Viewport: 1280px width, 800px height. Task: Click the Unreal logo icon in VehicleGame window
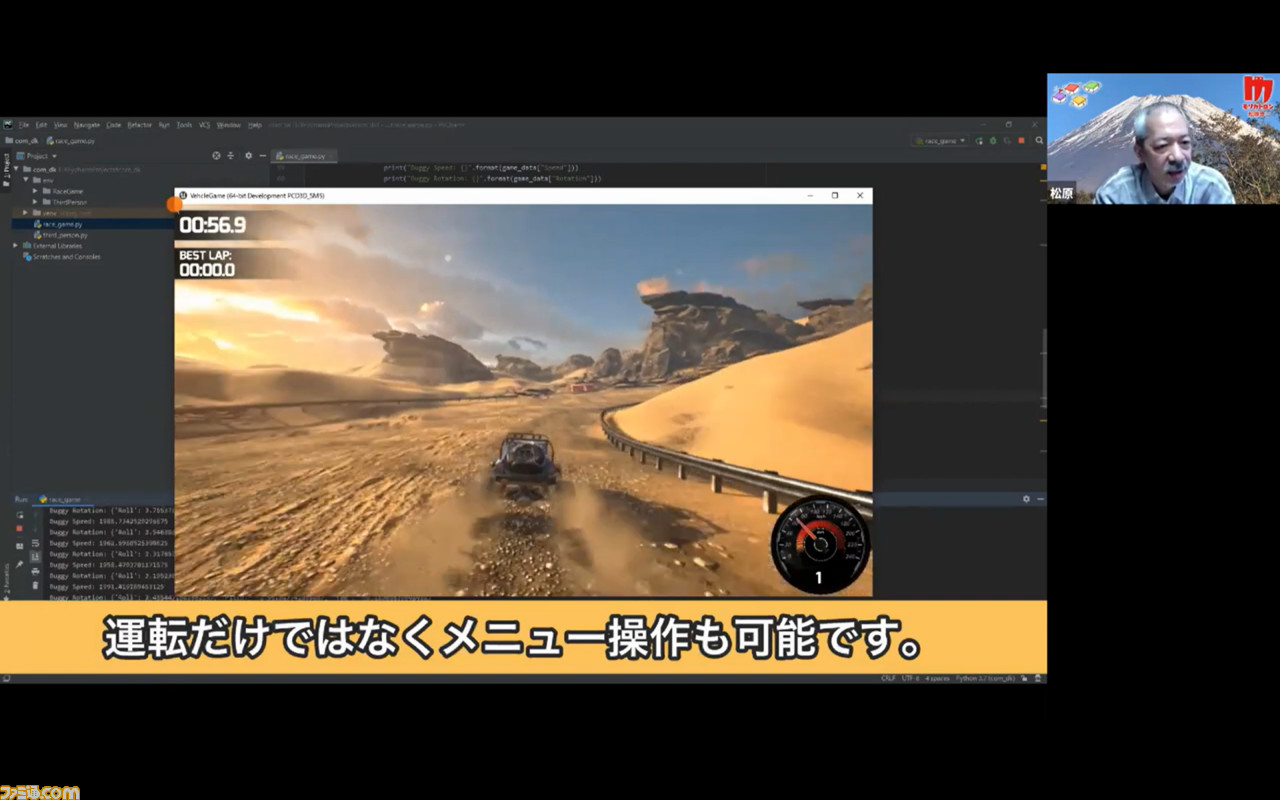(x=183, y=195)
